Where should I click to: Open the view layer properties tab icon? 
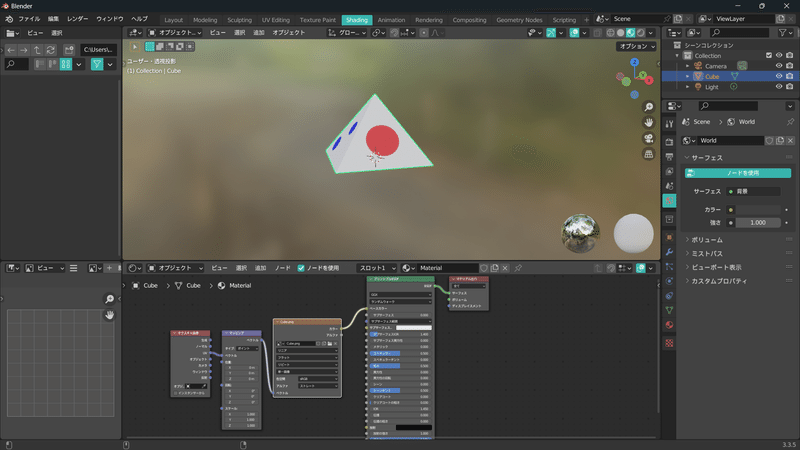coord(669,171)
